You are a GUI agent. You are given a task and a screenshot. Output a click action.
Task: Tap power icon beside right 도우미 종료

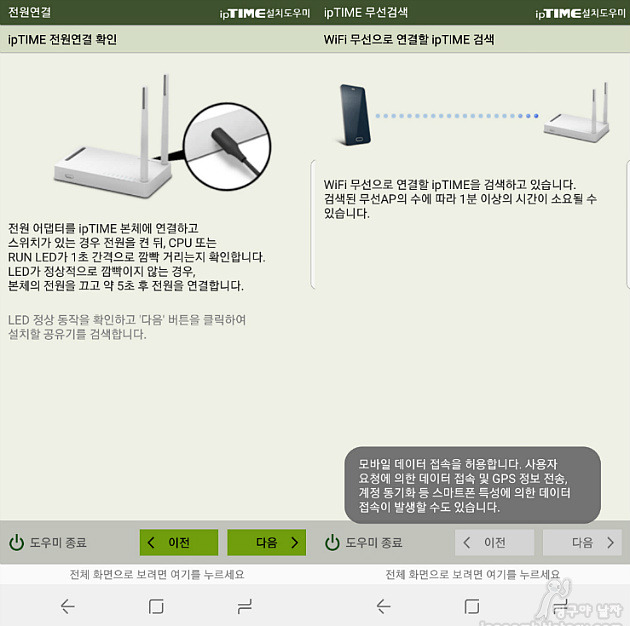click(x=332, y=542)
